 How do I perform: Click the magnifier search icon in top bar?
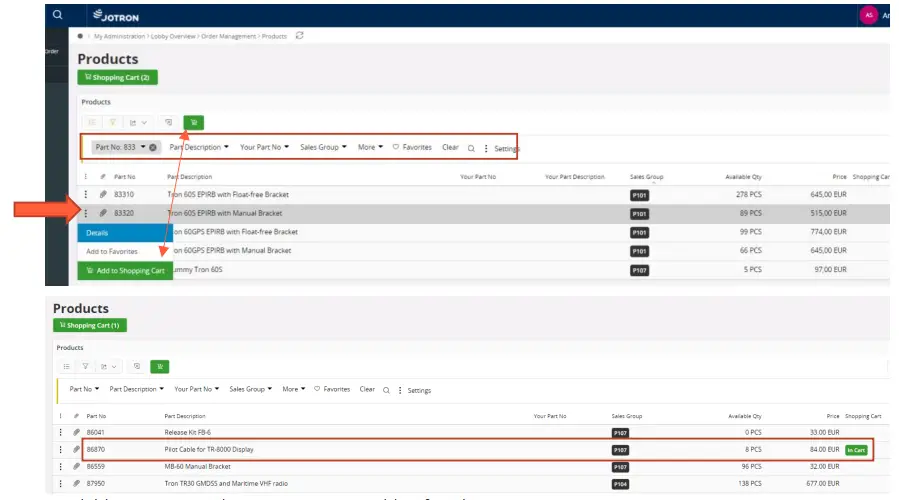(x=57, y=14)
